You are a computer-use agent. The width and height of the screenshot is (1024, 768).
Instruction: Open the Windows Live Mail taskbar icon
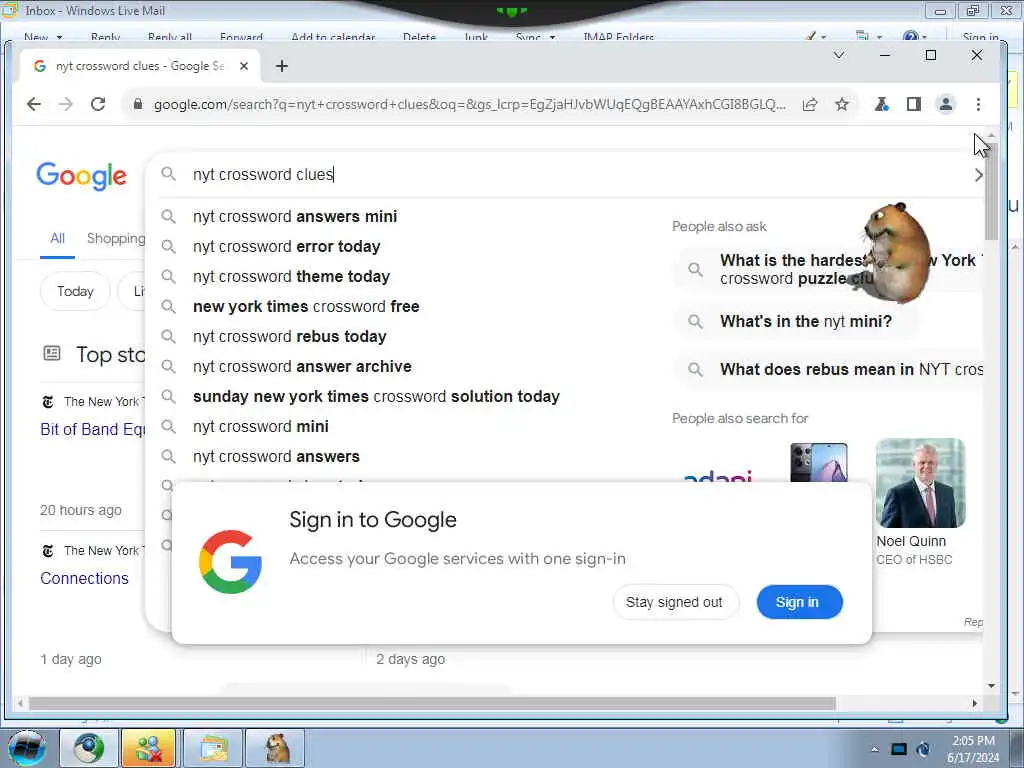point(214,748)
